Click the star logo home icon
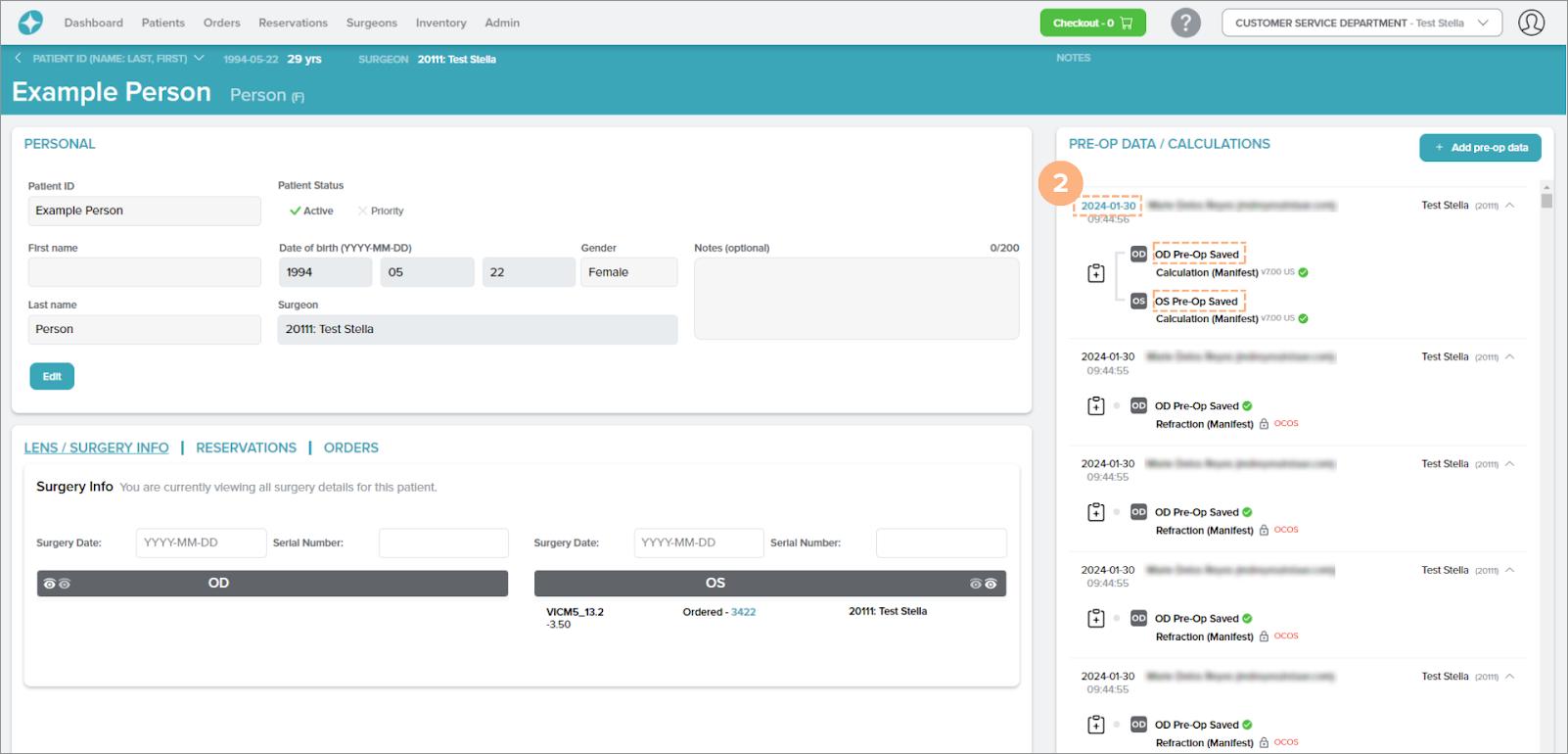The image size is (1568, 754). click(x=30, y=23)
